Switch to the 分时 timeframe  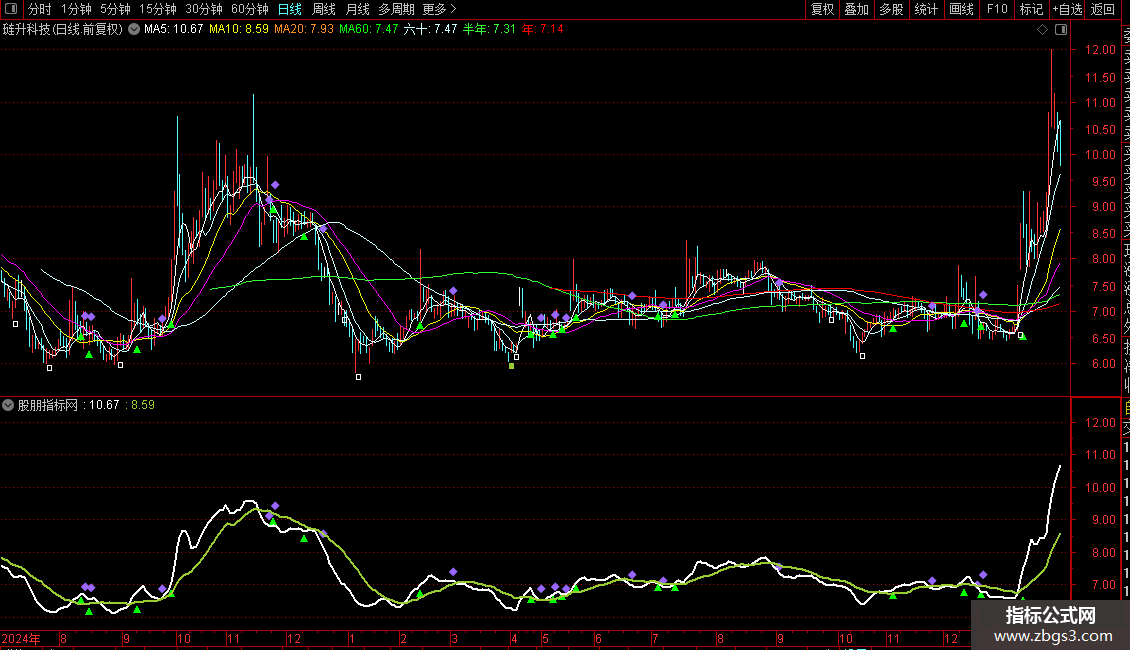click(x=40, y=9)
